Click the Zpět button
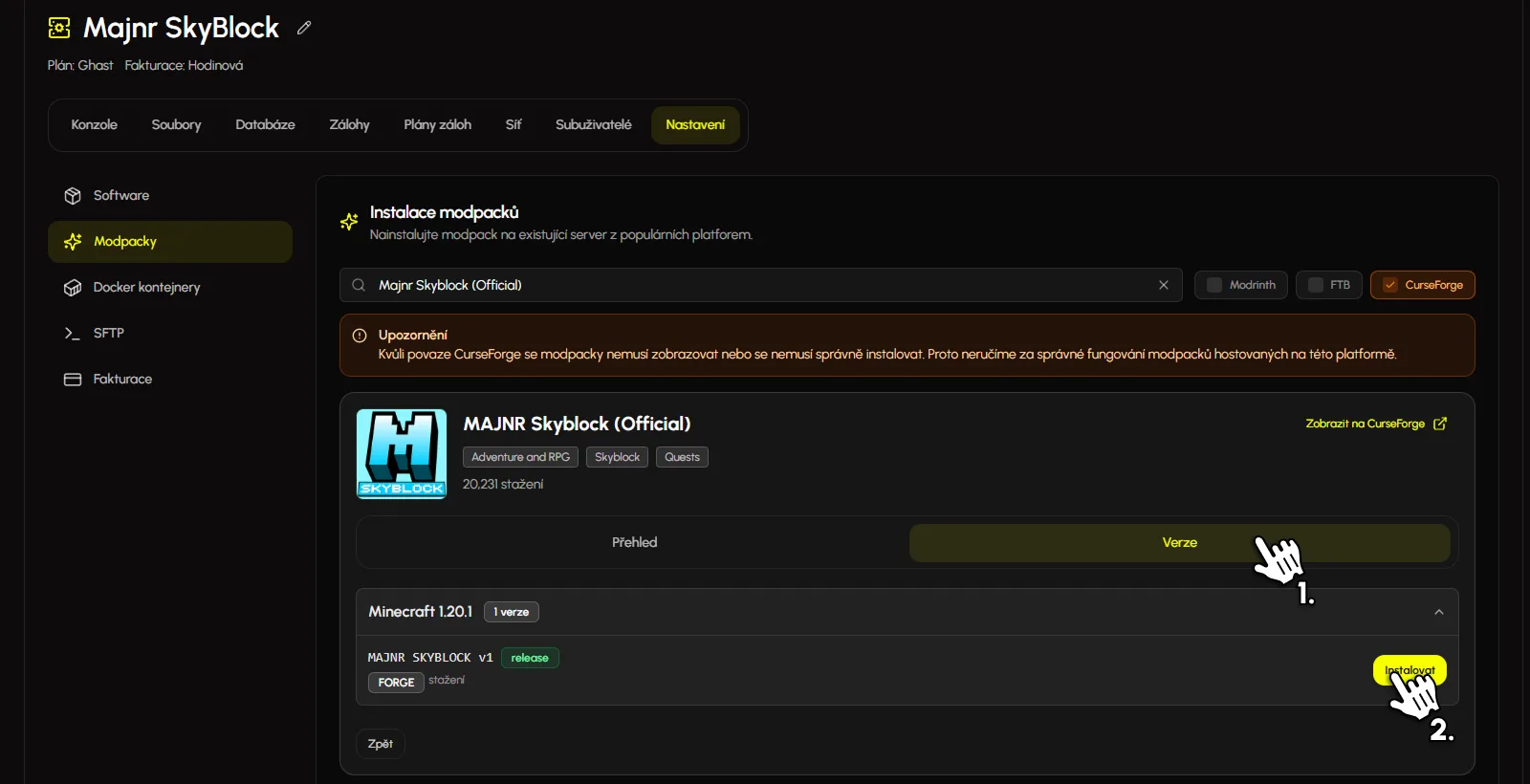 [x=381, y=744]
